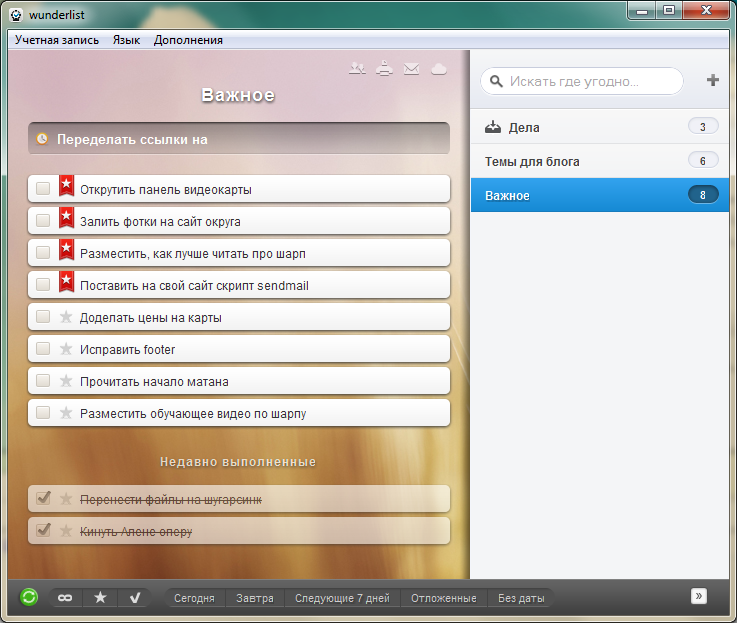Screen dimensions: 737x623
Task: Remove star ribbon from 'Залить фотки' task
Action: 66,218
